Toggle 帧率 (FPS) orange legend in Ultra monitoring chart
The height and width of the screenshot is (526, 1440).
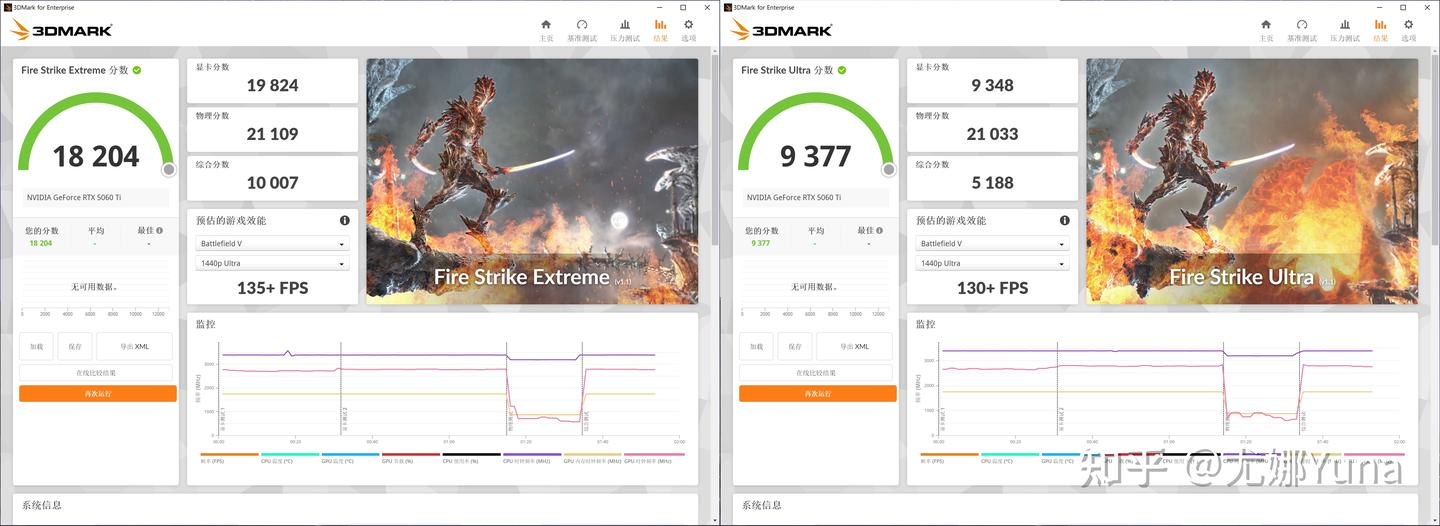(949, 457)
